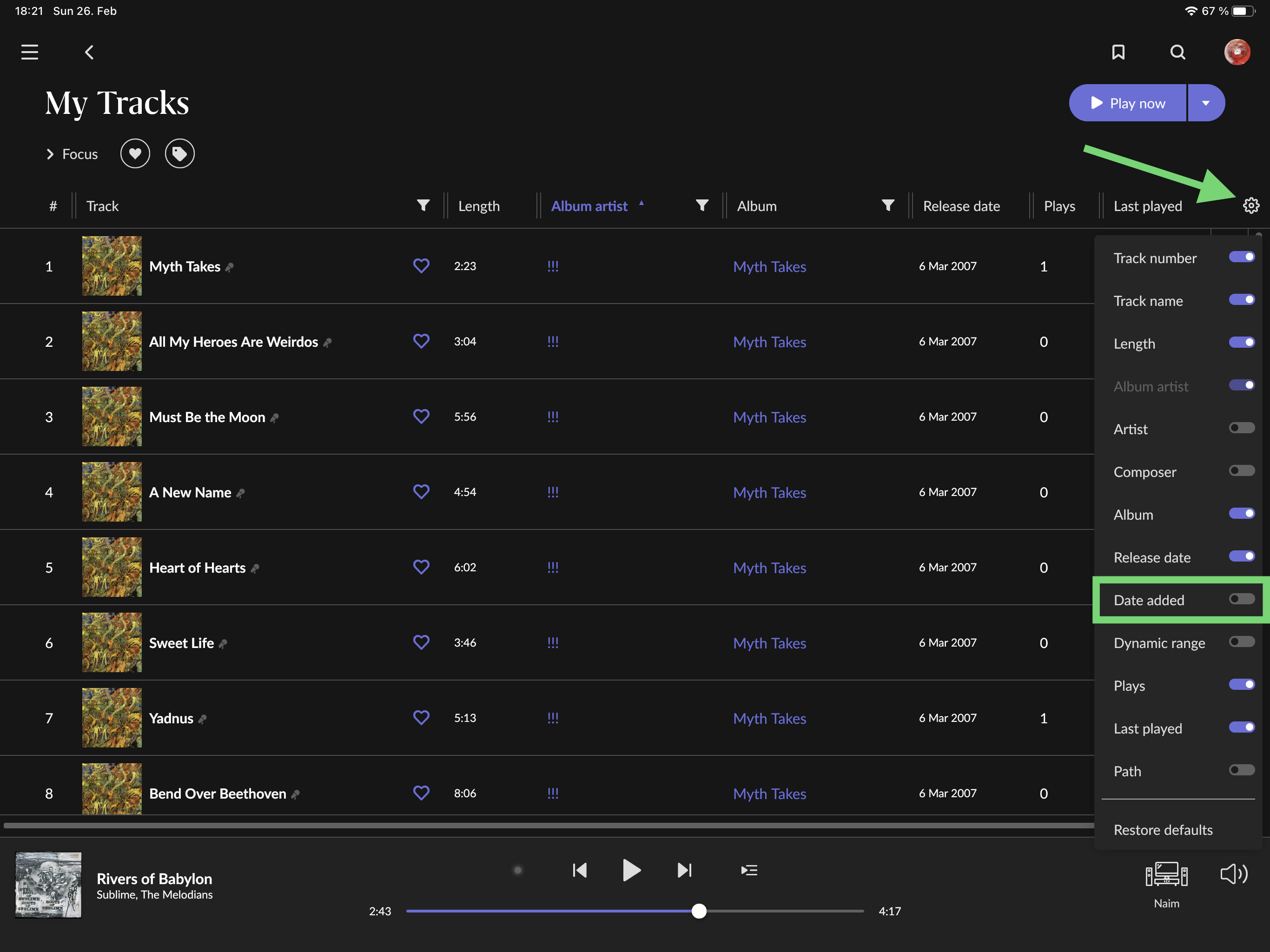The image size is (1270, 952).
Task: Select the Sweet Life track cover thumbnail
Action: click(112, 642)
